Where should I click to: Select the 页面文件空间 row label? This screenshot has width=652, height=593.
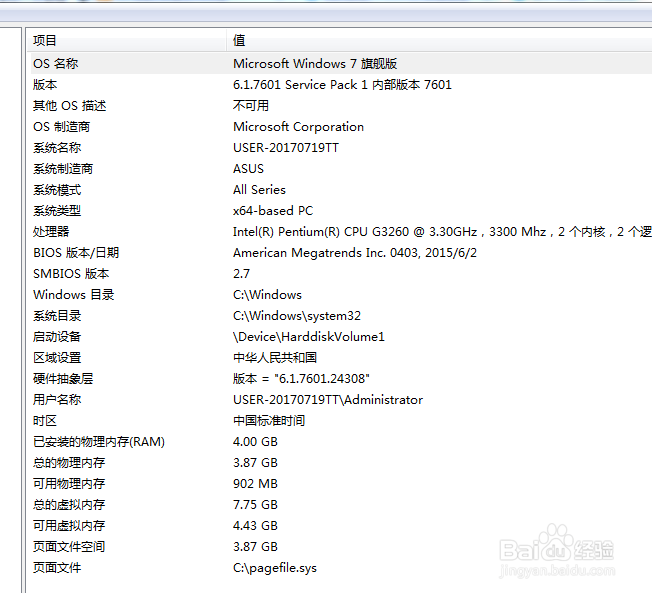coord(69,547)
